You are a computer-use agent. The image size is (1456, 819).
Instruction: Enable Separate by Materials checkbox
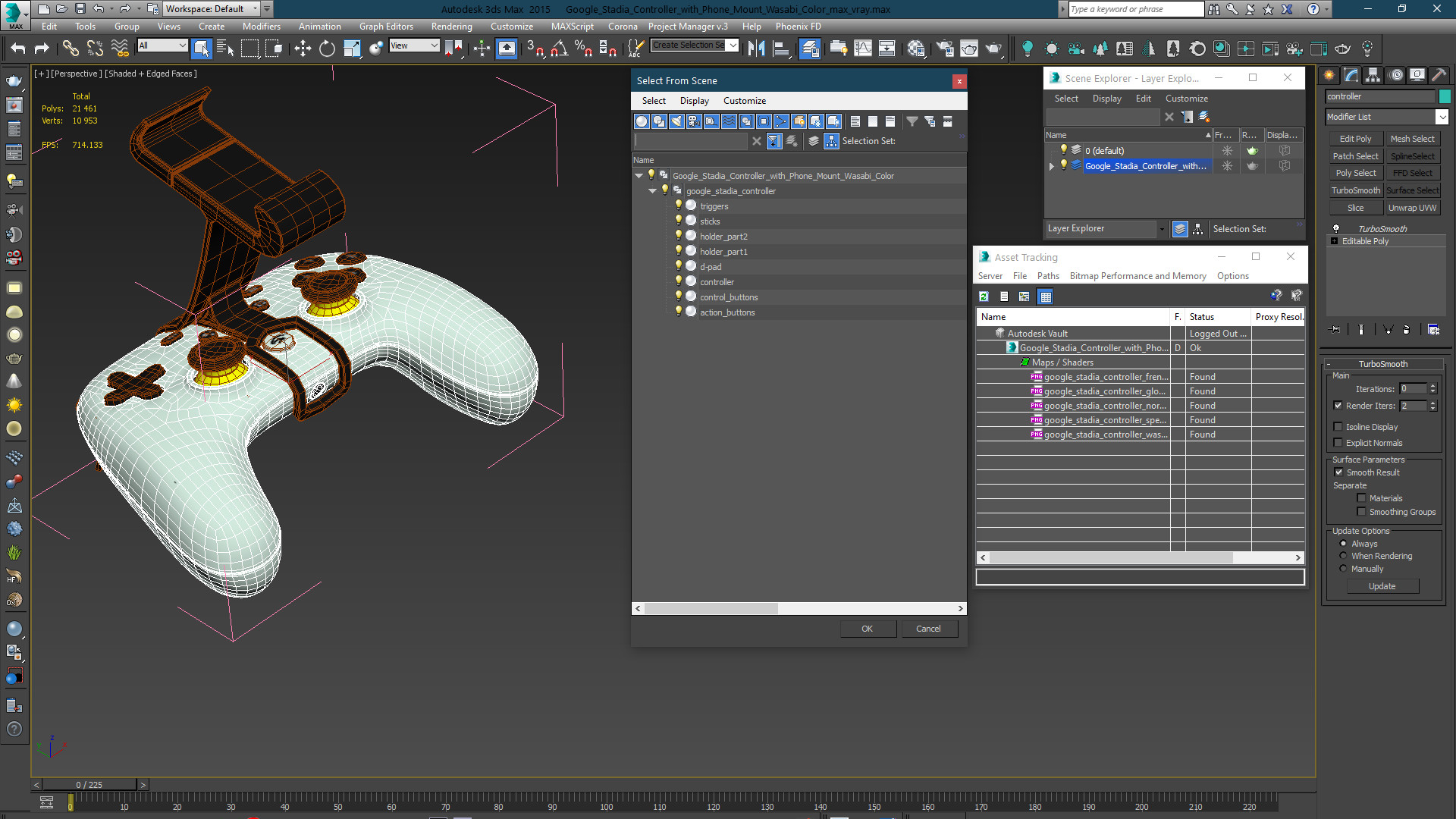coord(1362,498)
